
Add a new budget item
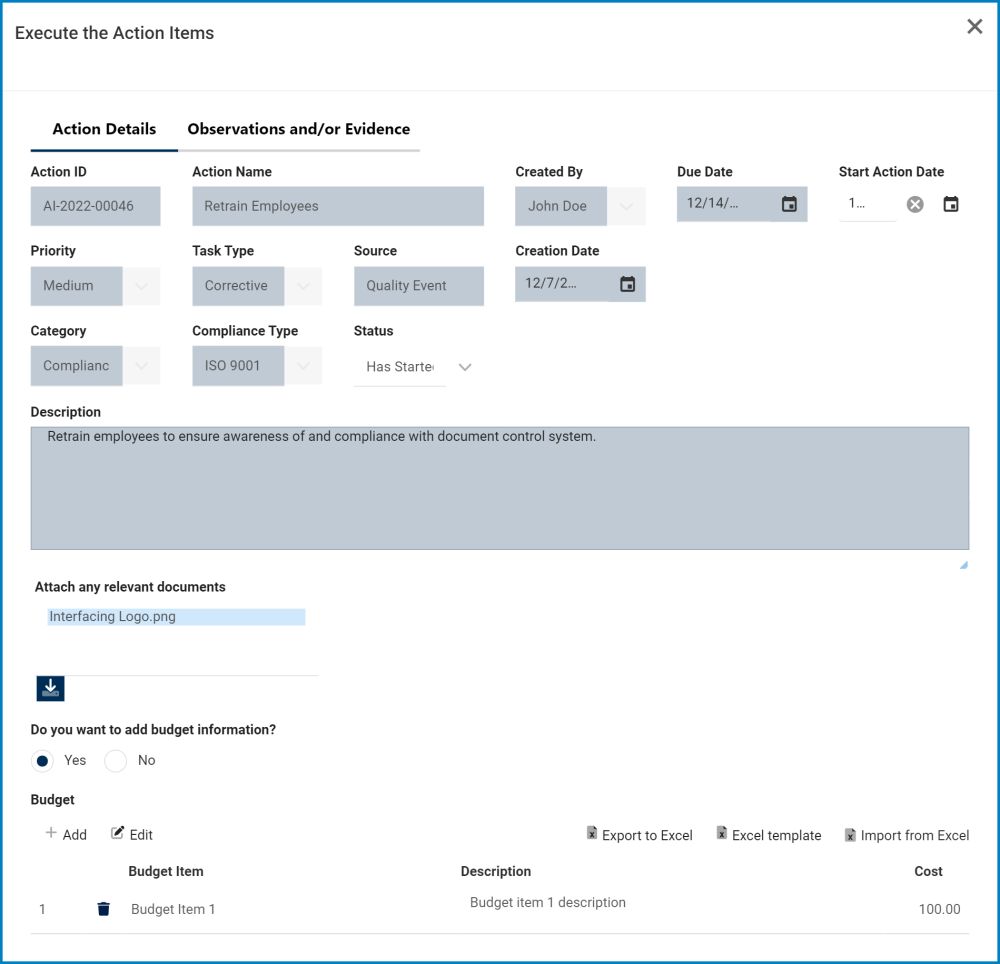[66, 834]
